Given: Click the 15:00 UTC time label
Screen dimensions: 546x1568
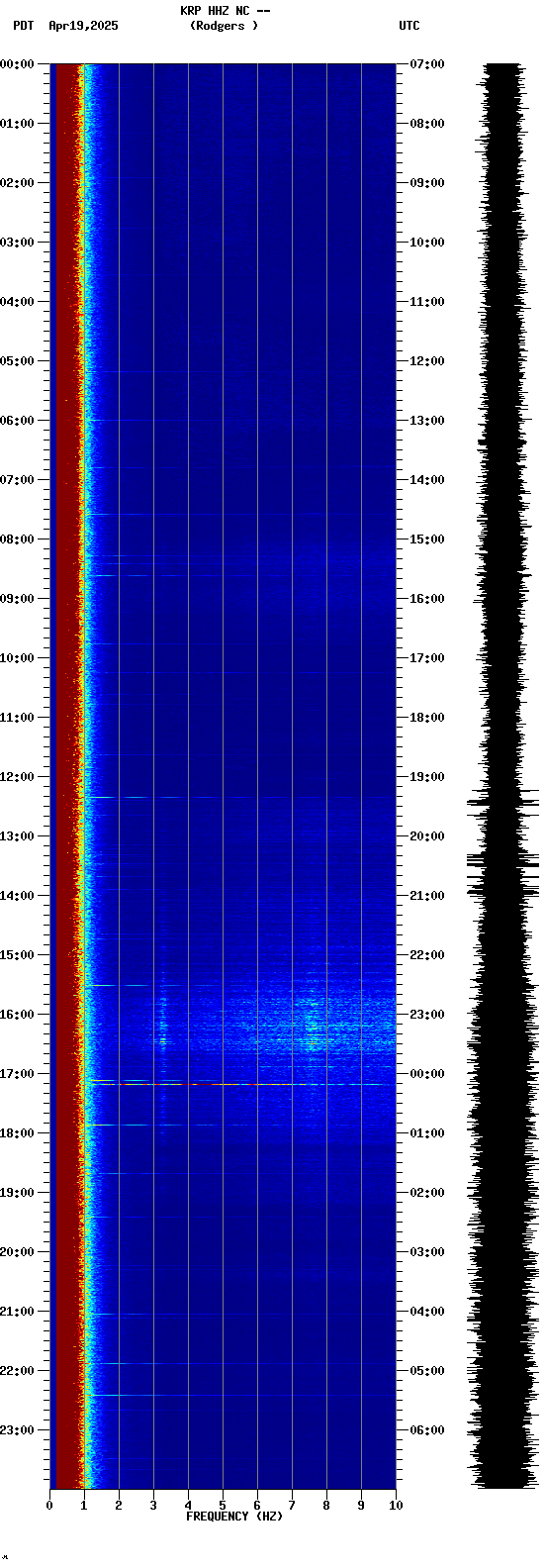Looking at the screenshot, I should 427,539.
